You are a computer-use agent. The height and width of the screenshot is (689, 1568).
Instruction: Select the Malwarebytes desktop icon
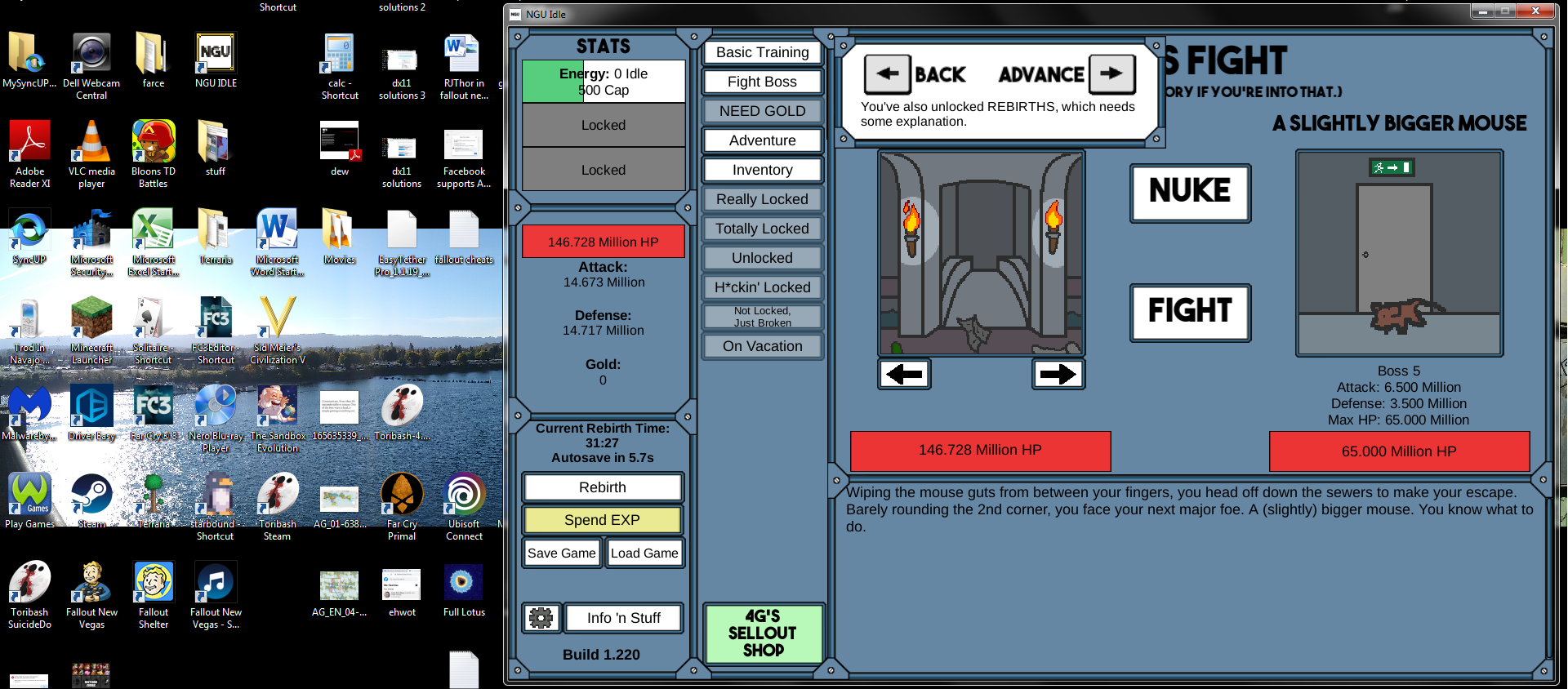point(29,413)
